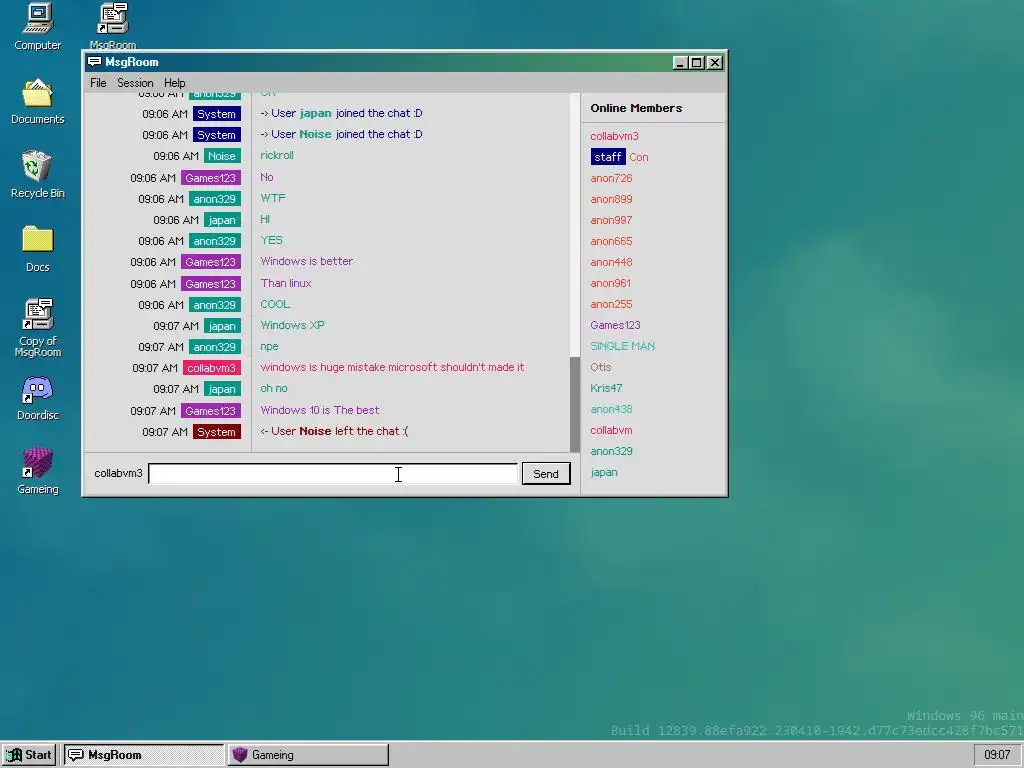
Task: Select anon665 in Online Members
Action: pos(611,241)
